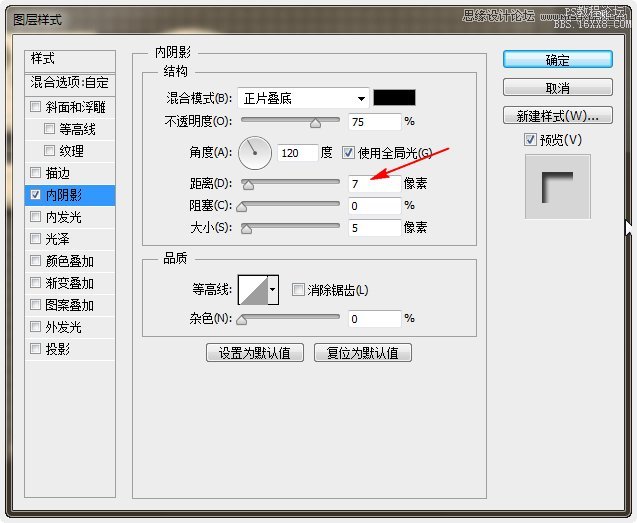
Task: Select 混合选项:自定 in the list
Action: (70, 83)
